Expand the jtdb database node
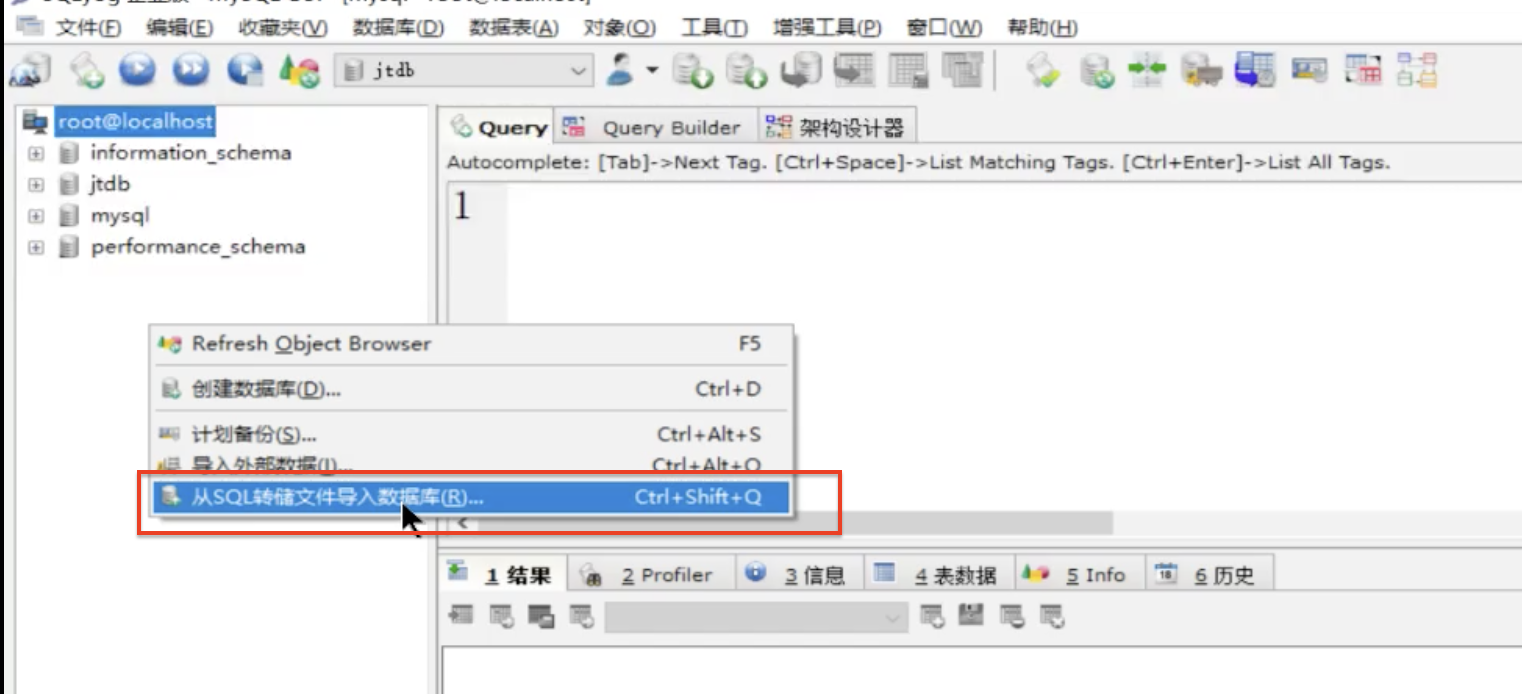This screenshot has width=1522, height=694. pos(36,185)
